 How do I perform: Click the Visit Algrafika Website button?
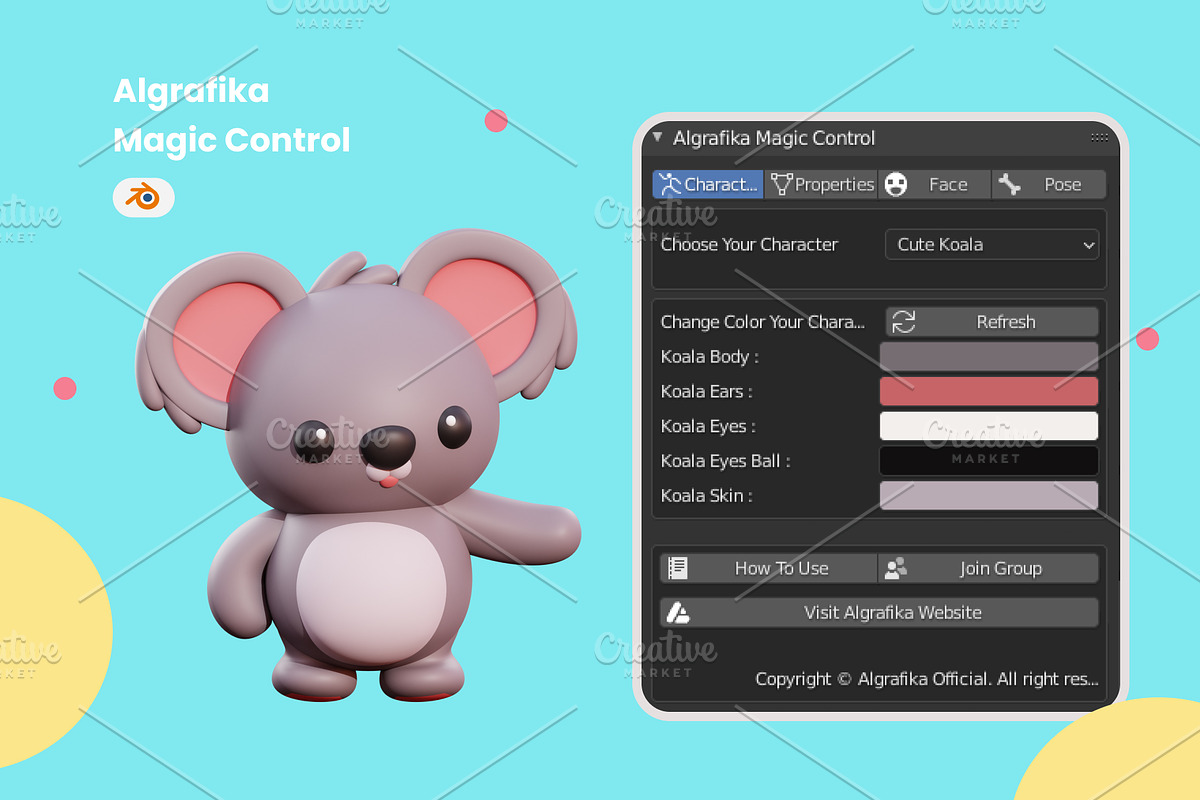(x=879, y=612)
